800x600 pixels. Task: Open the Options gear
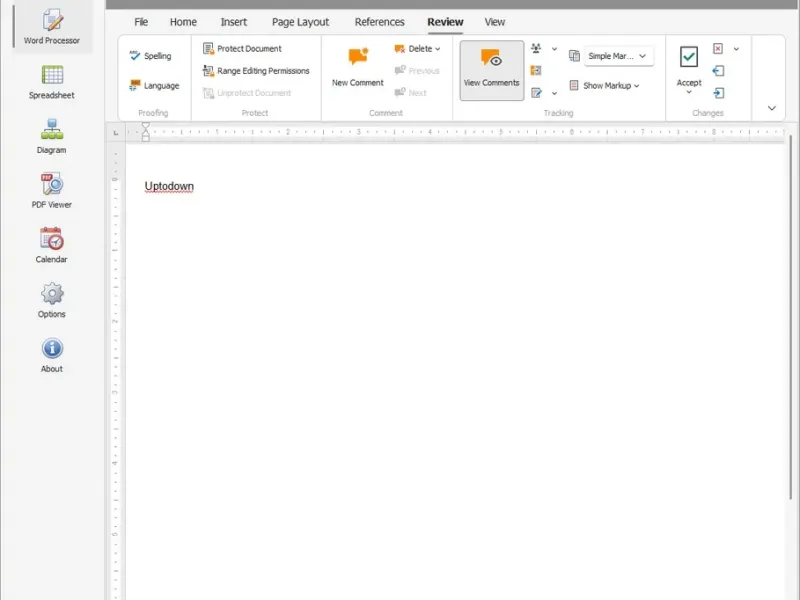coord(52,300)
